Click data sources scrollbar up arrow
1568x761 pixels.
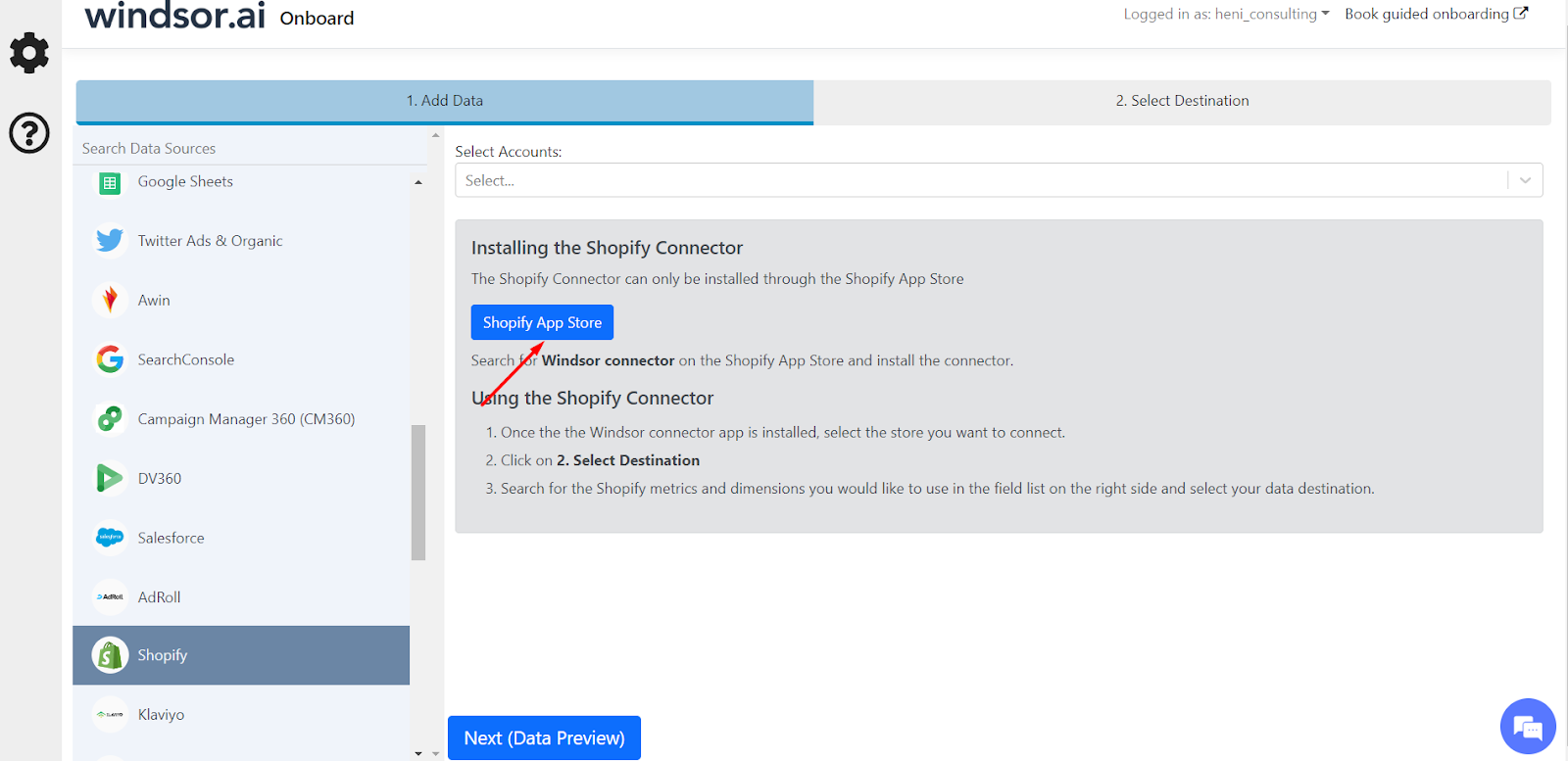[x=418, y=182]
